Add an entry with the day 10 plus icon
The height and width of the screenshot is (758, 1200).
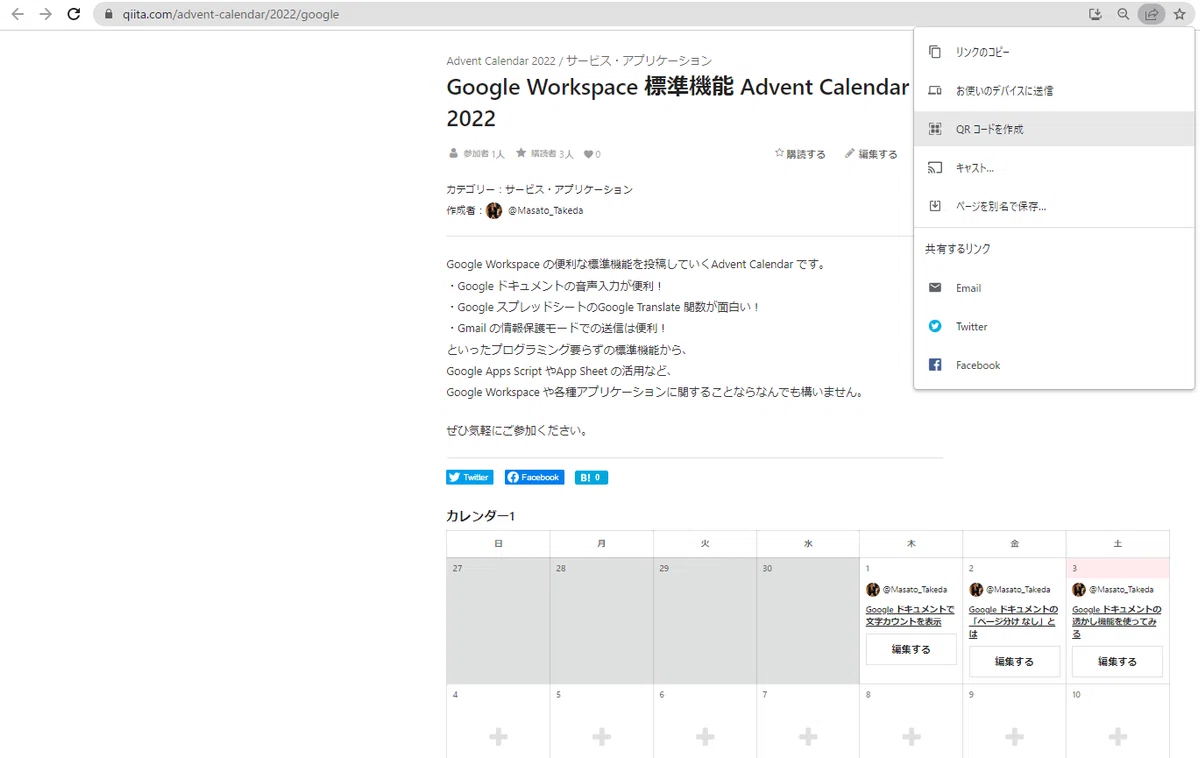click(1118, 737)
